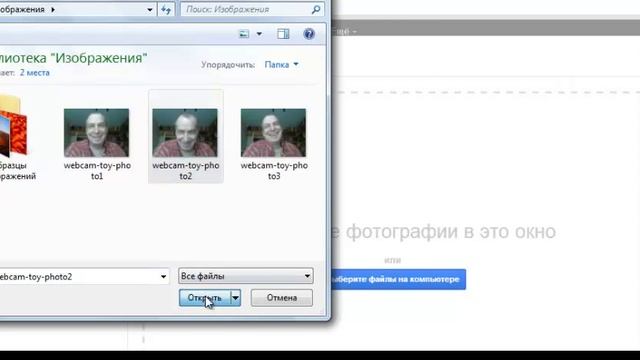640x360 pixels.
Task: Click the webcam-toy-photo3 file name
Action: point(274,171)
